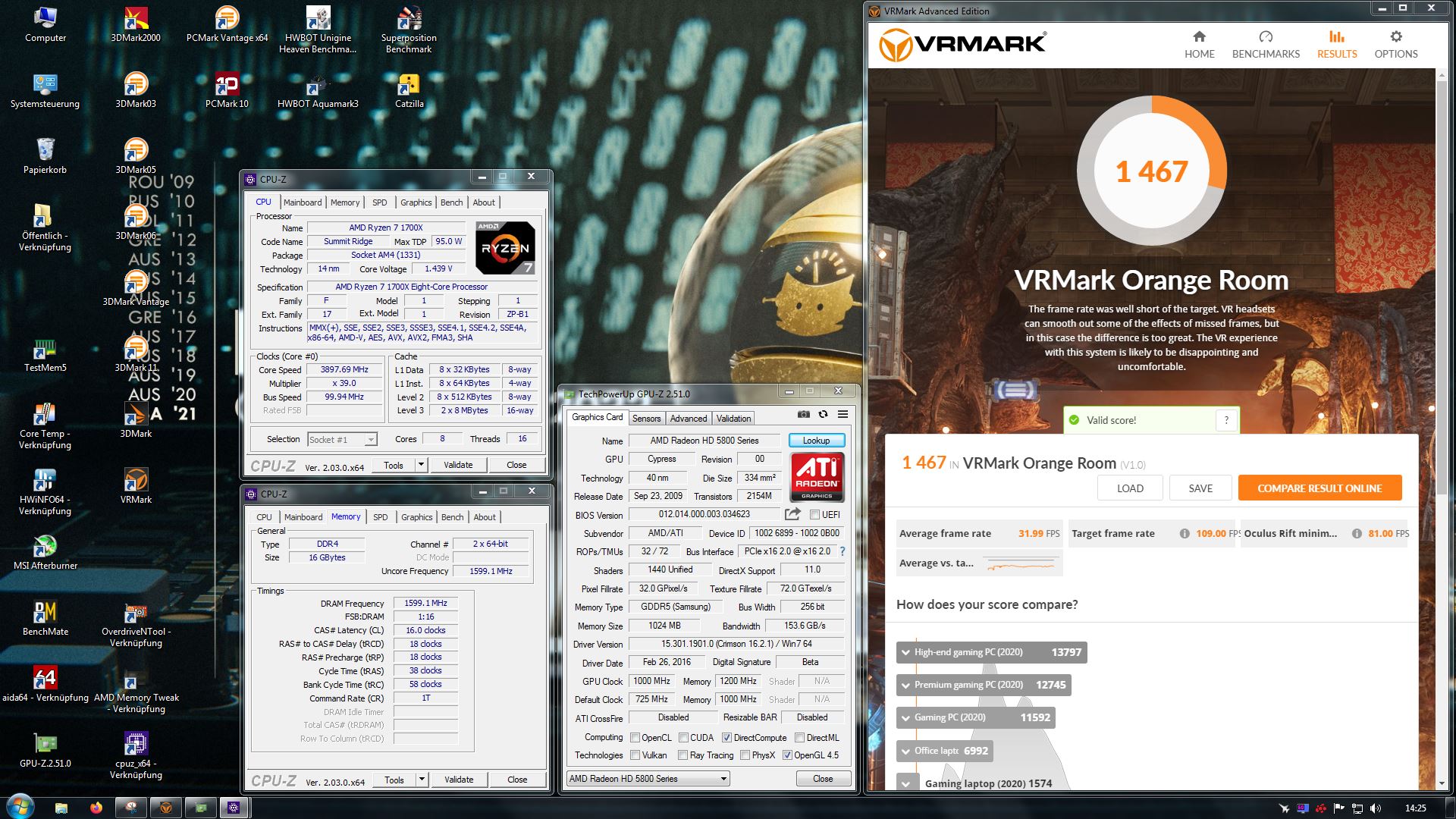The width and height of the screenshot is (1456, 819).
Task: Click Close button in GPU-Z window
Action: [823, 779]
